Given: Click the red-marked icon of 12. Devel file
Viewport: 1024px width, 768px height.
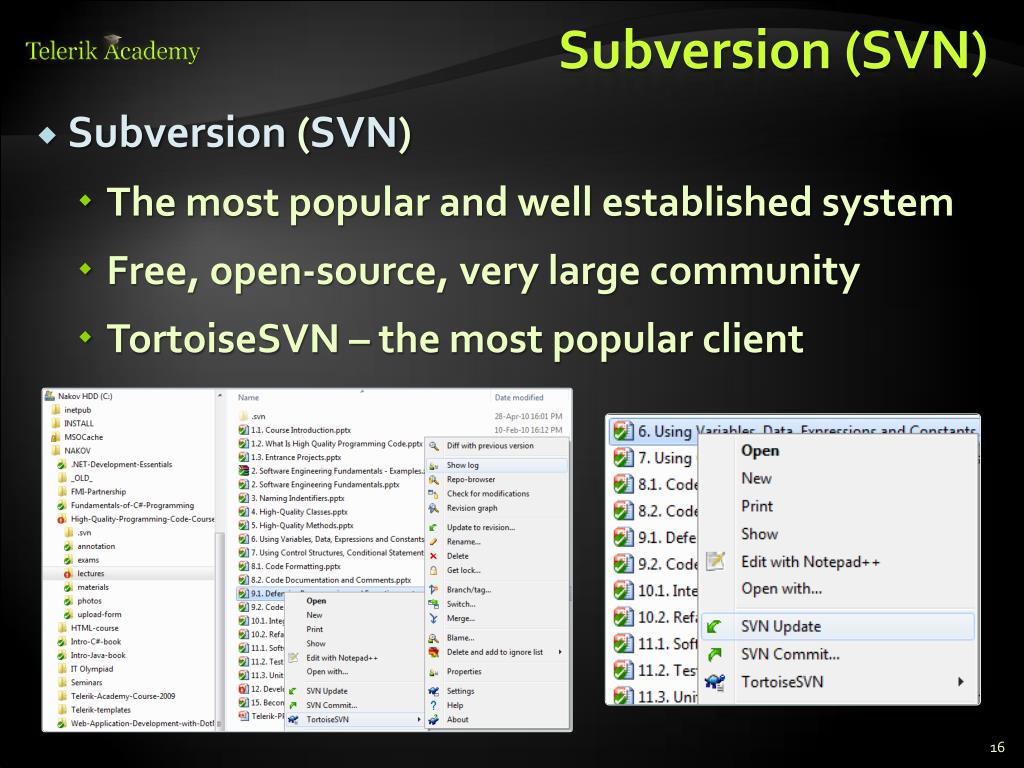Looking at the screenshot, I should [x=244, y=689].
